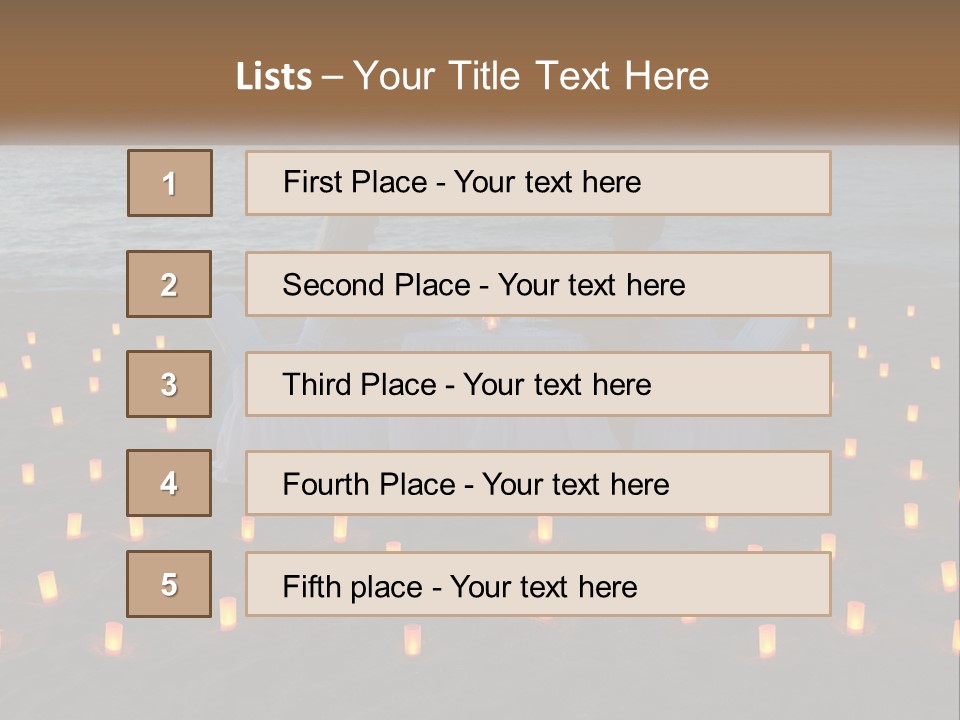The image size is (960, 720).
Task: Click "Your text here" in the Third Place row
Action: pyautogui.click(x=558, y=385)
